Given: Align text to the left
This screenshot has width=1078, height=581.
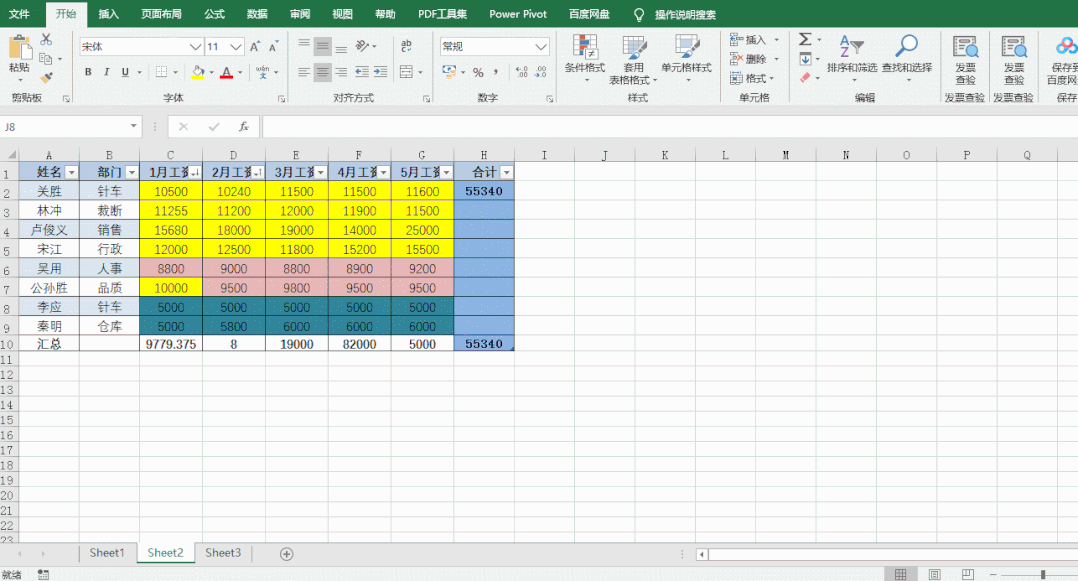Looking at the screenshot, I should point(304,72).
